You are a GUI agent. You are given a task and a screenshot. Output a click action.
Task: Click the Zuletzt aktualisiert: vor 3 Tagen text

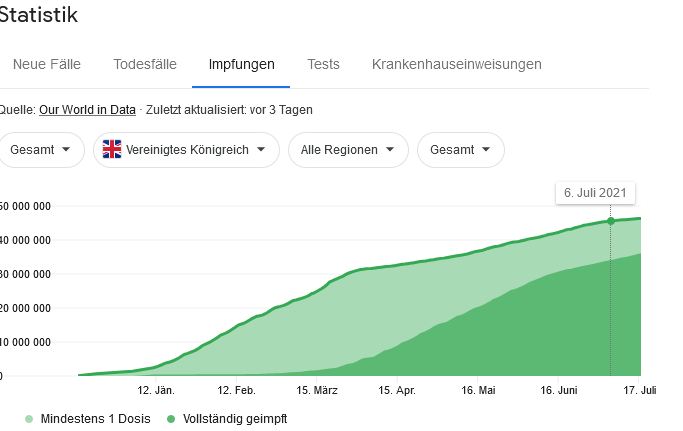[229, 110]
